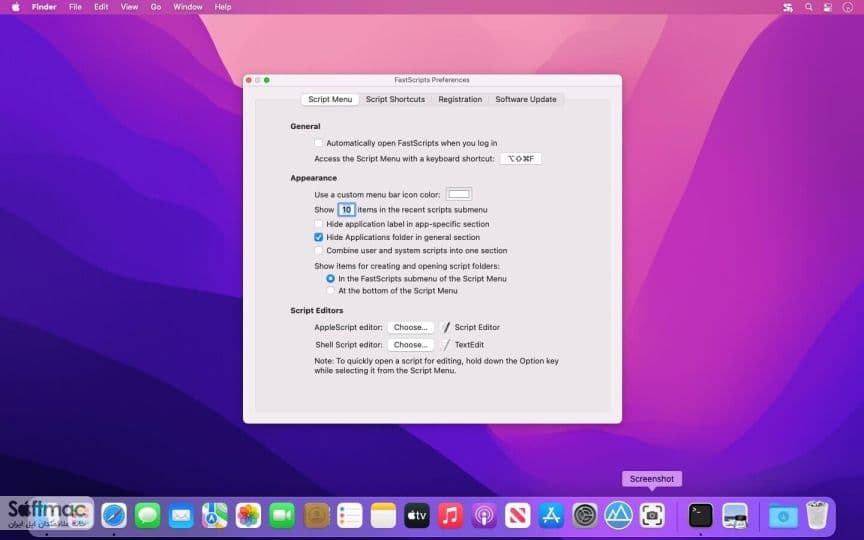Viewport: 864px width, 540px height.
Task: Open the Go menu
Action: pos(156,7)
